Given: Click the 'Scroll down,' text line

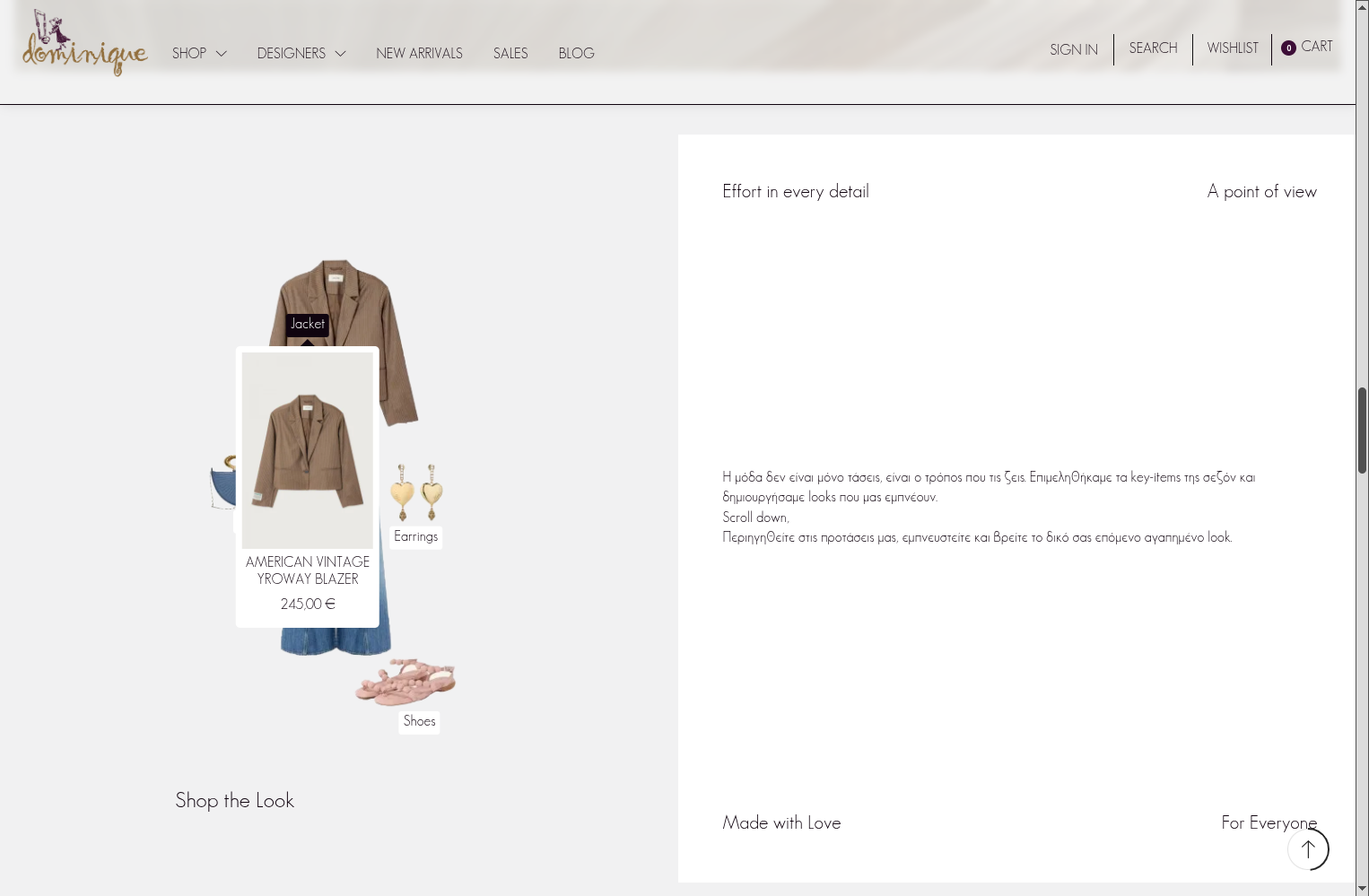Looking at the screenshot, I should click(x=756, y=518).
